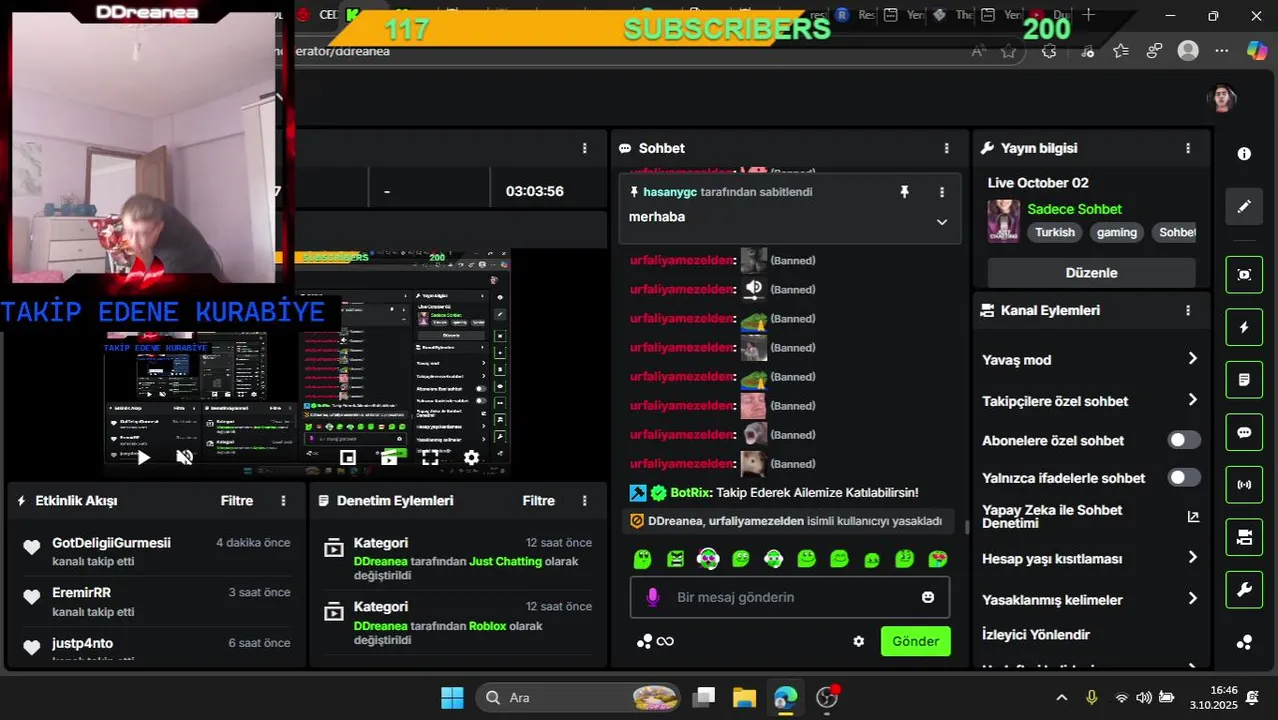Open external link for Yapay Zeka Sohbet Denetimi
The height and width of the screenshot is (720, 1278).
pyautogui.click(x=1193, y=517)
